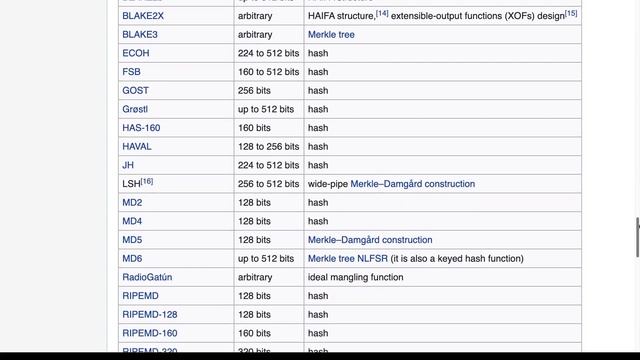Screen dimensions: 640x360
Task: Open the MD2 link
Action: [132, 202]
